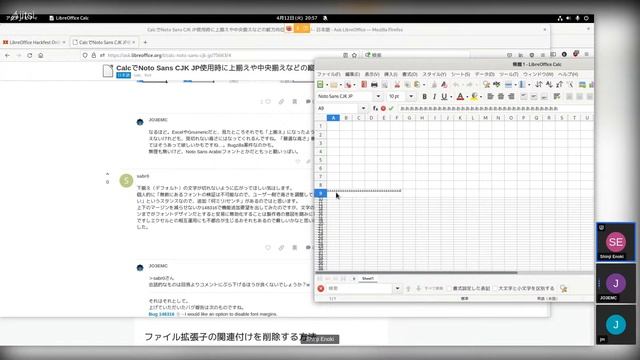Screen dimensions: 640x360
Task: Click the Align Right icon
Action: point(511,97)
